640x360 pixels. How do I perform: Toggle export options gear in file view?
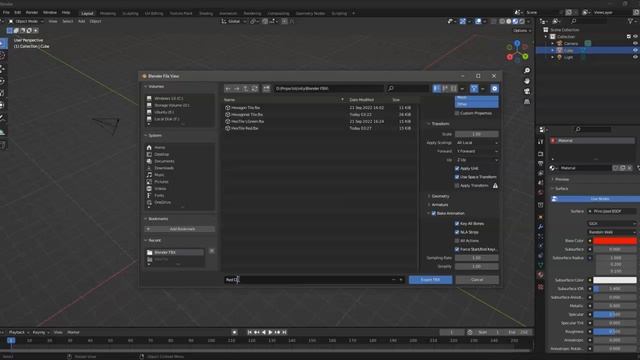click(494, 89)
